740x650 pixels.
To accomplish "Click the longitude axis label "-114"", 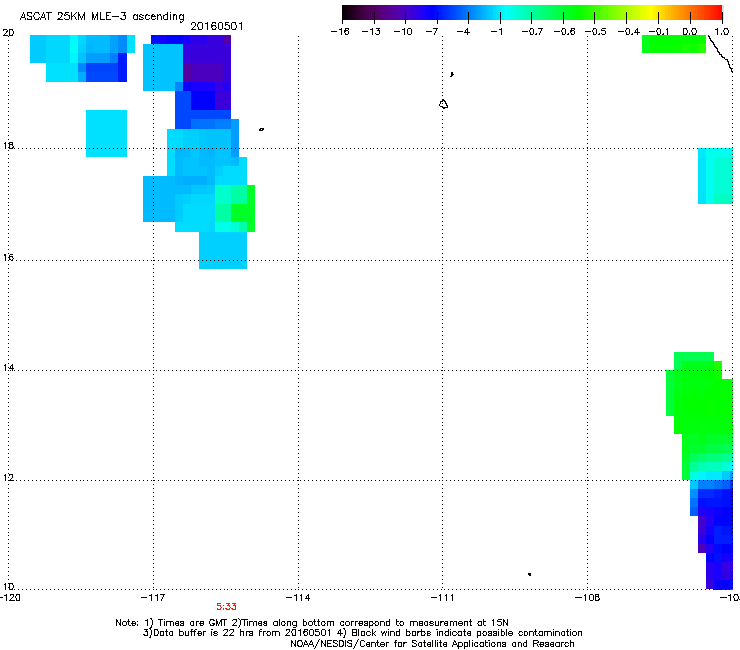I will point(298,598).
